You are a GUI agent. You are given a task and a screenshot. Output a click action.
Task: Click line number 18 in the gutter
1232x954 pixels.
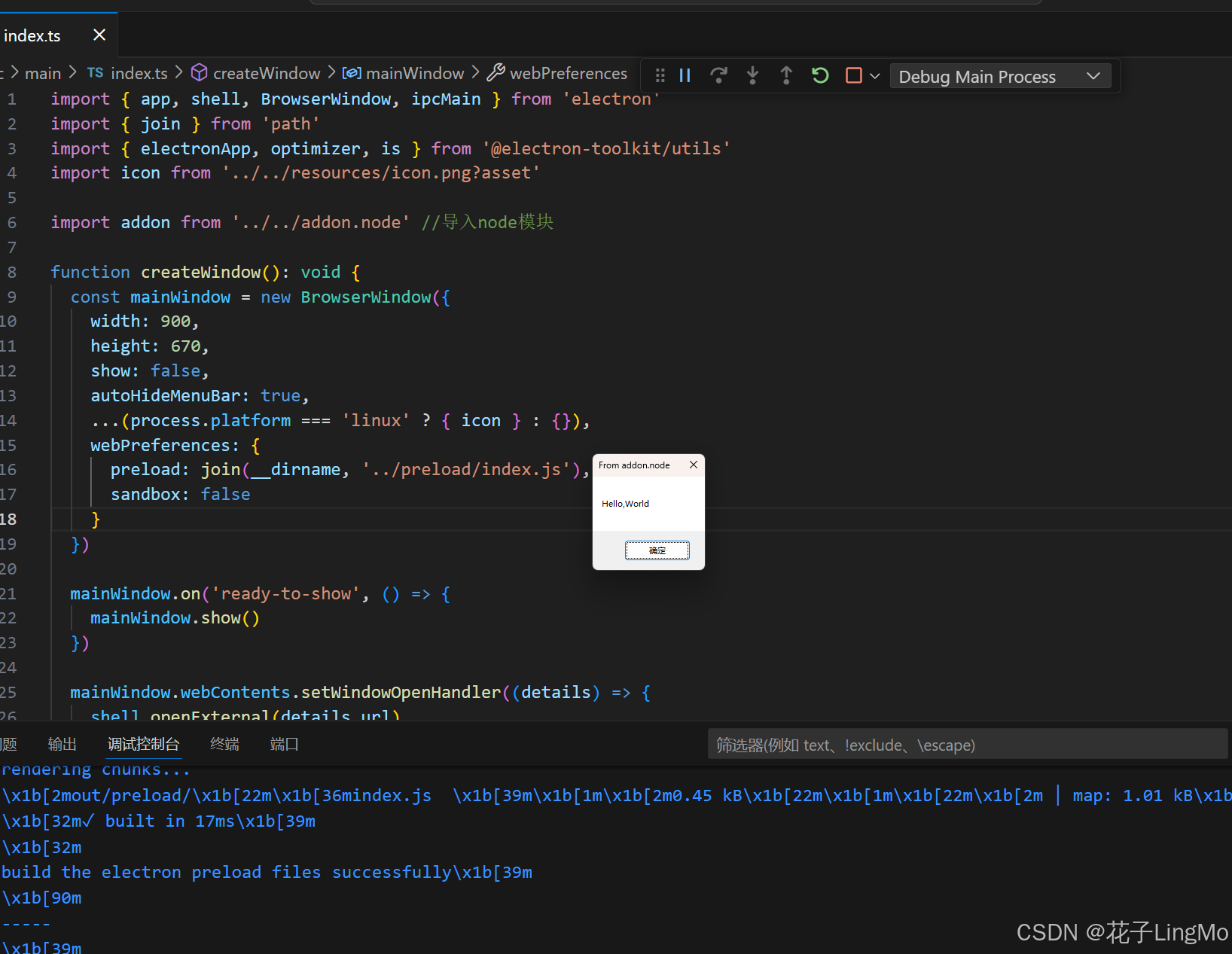tap(8, 519)
